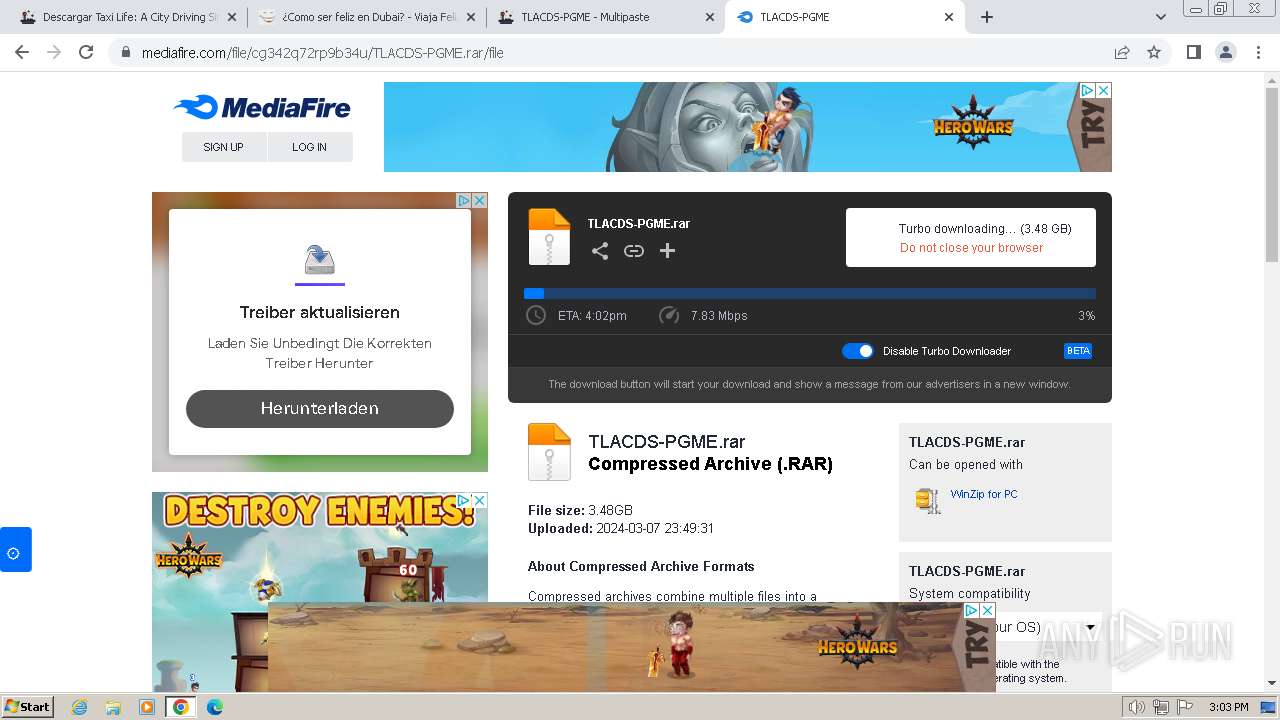Viewport: 1280px width, 720px height.
Task: Click the copy link icon under the file name
Action: coord(634,251)
